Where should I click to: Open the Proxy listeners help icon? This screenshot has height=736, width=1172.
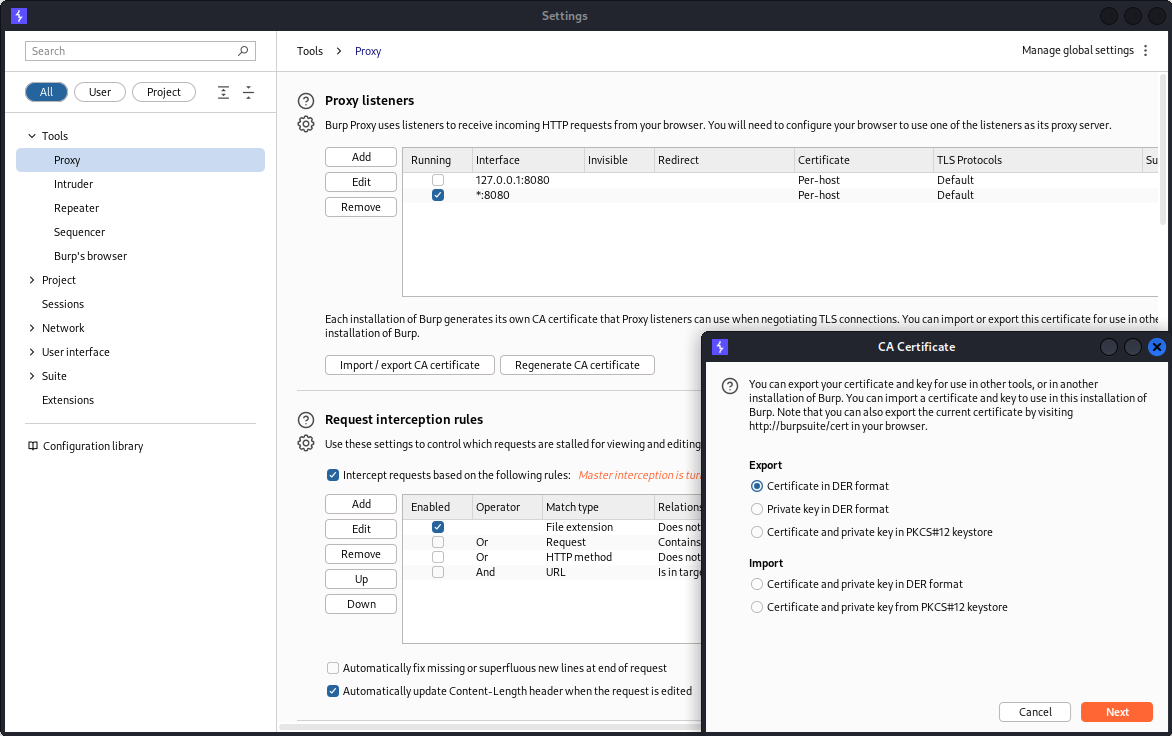(x=306, y=101)
